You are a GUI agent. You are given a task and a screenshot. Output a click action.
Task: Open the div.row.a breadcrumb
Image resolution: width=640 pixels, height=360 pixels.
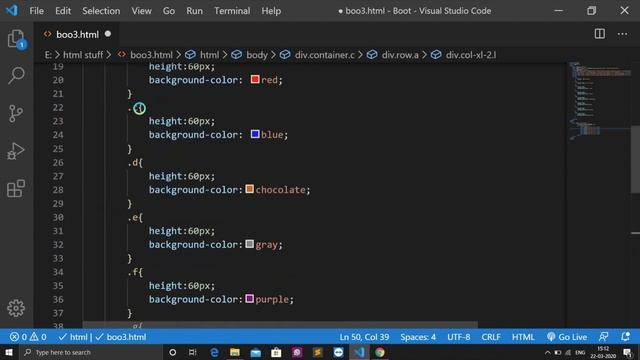point(400,55)
